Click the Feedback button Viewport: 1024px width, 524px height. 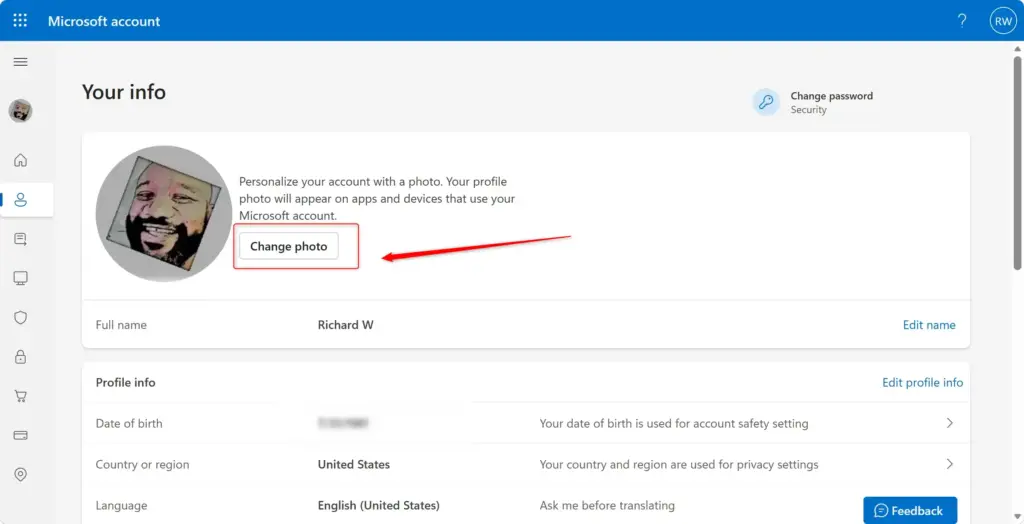tap(910, 510)
